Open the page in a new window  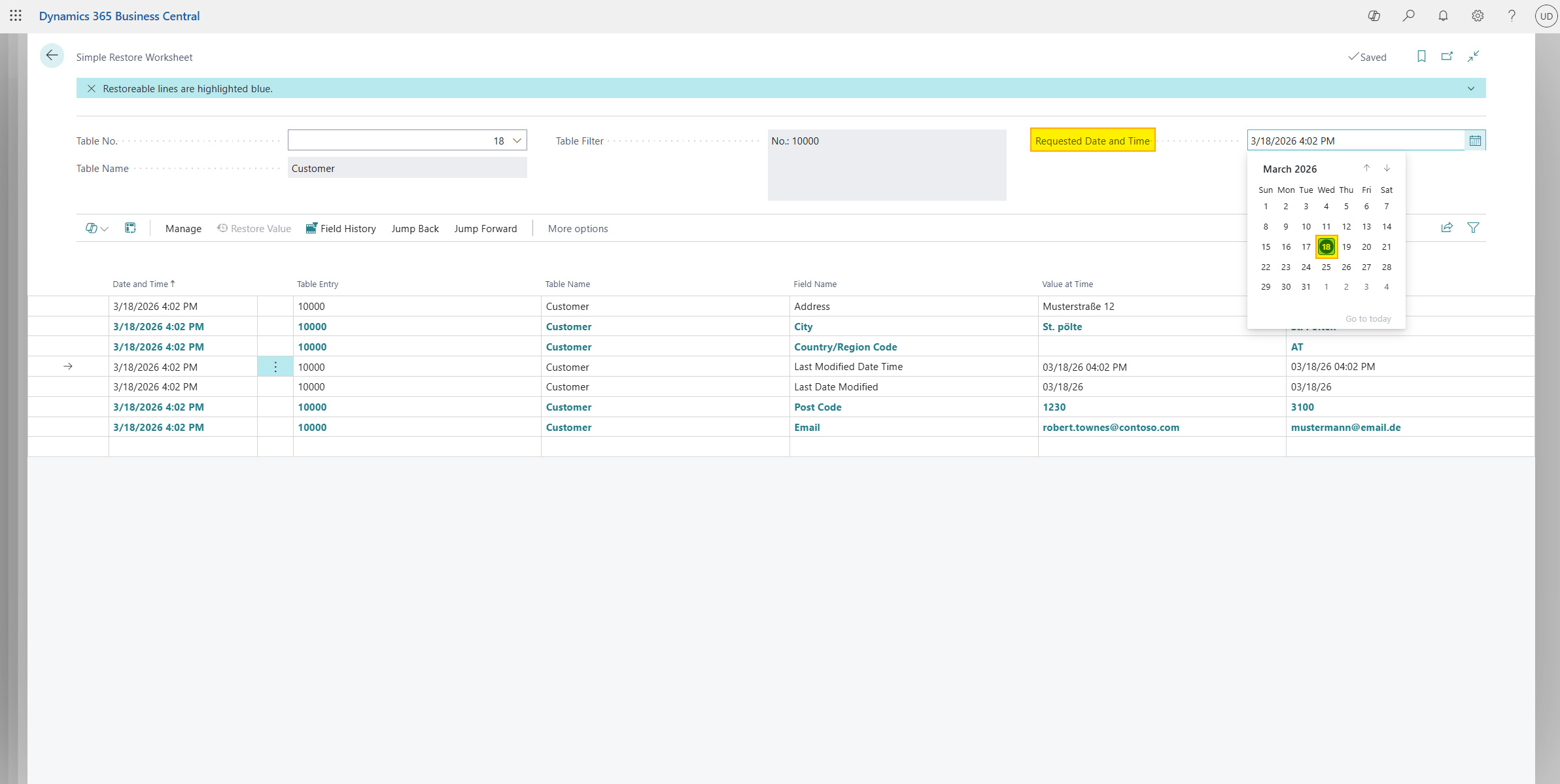point(1447,56)
